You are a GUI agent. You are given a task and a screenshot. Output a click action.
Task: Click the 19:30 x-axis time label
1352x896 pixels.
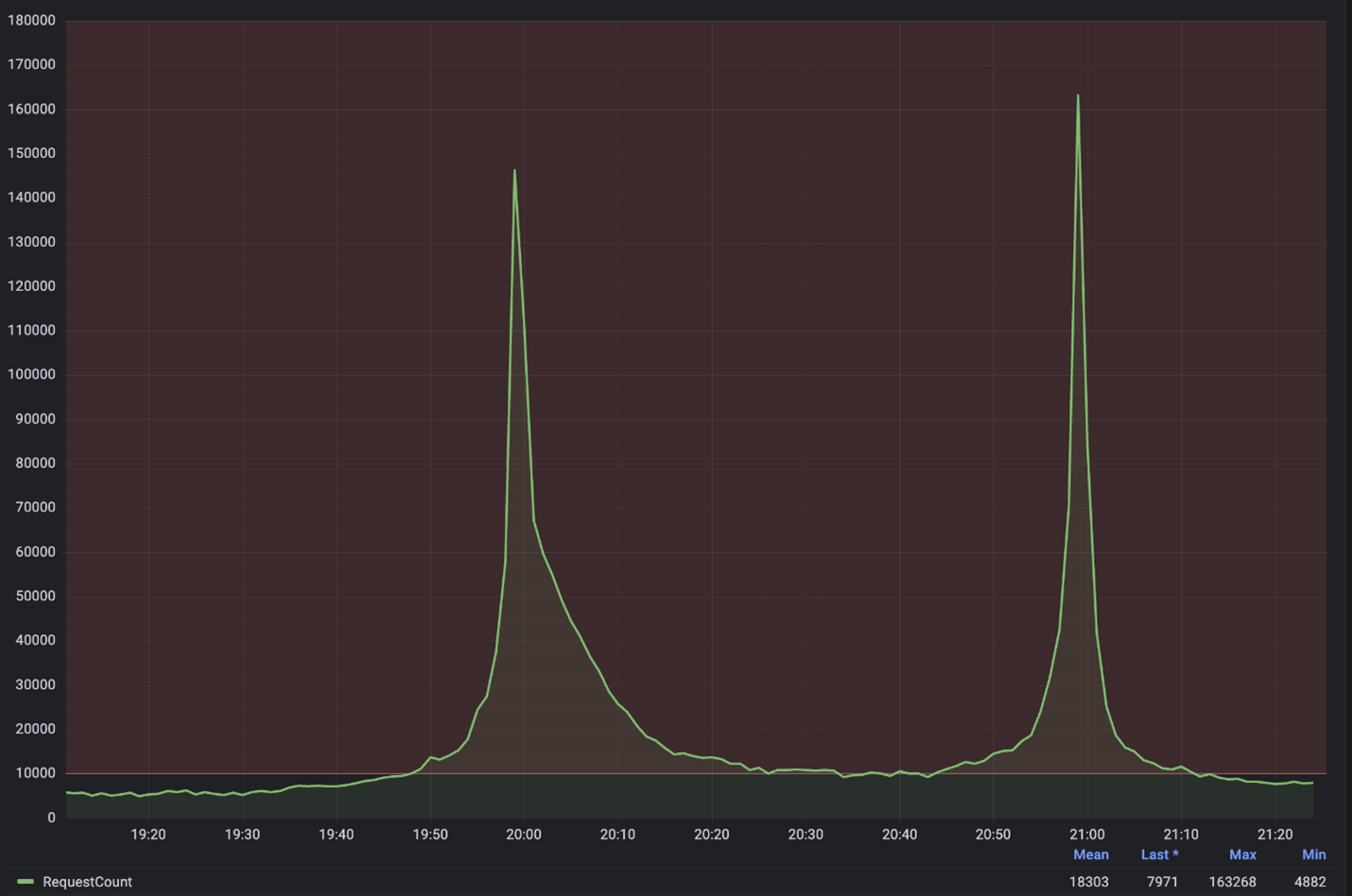coord(242,835)
